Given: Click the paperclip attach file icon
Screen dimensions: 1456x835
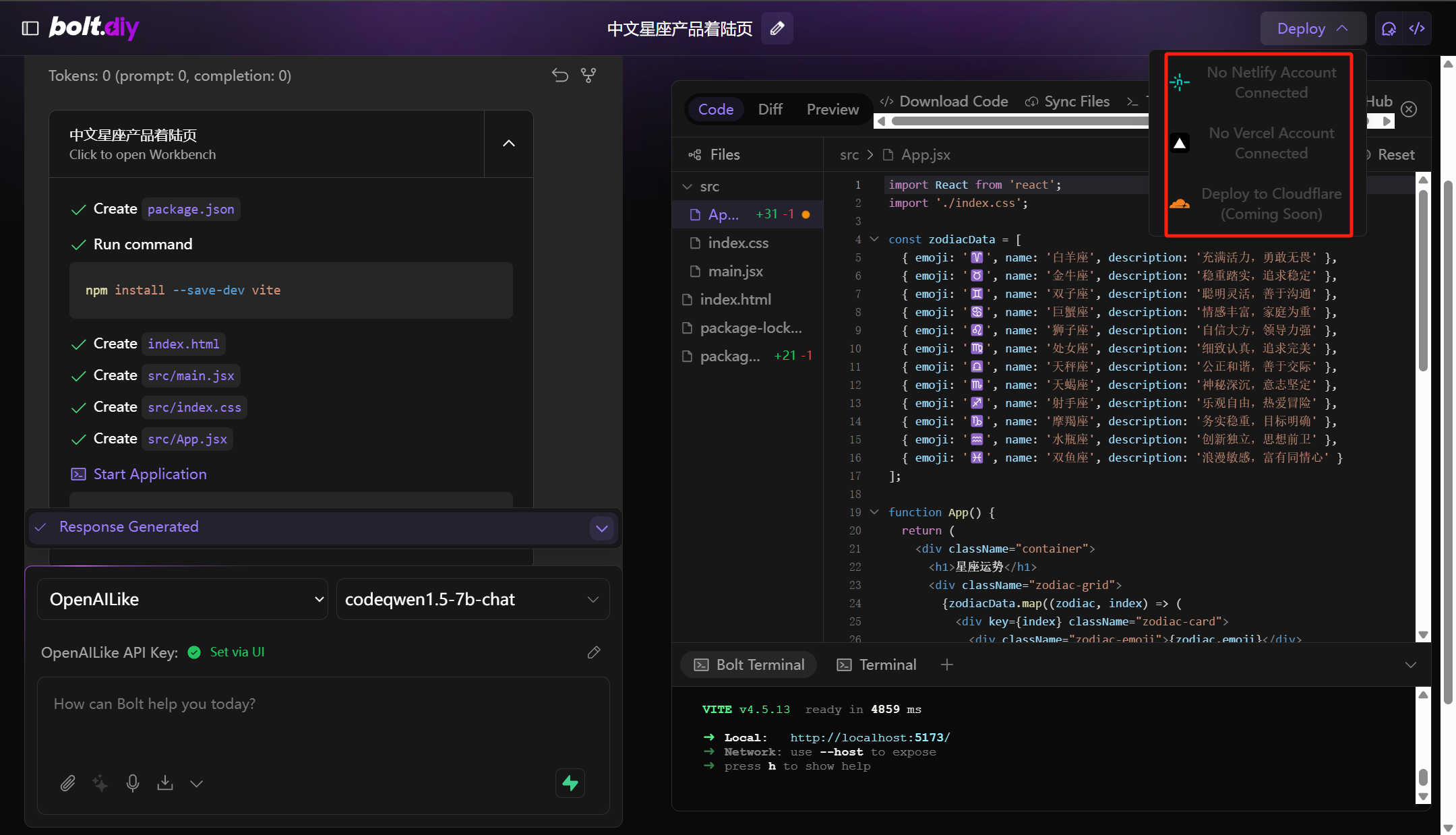Looking at the screenshot, I should (x=67, y=783).
